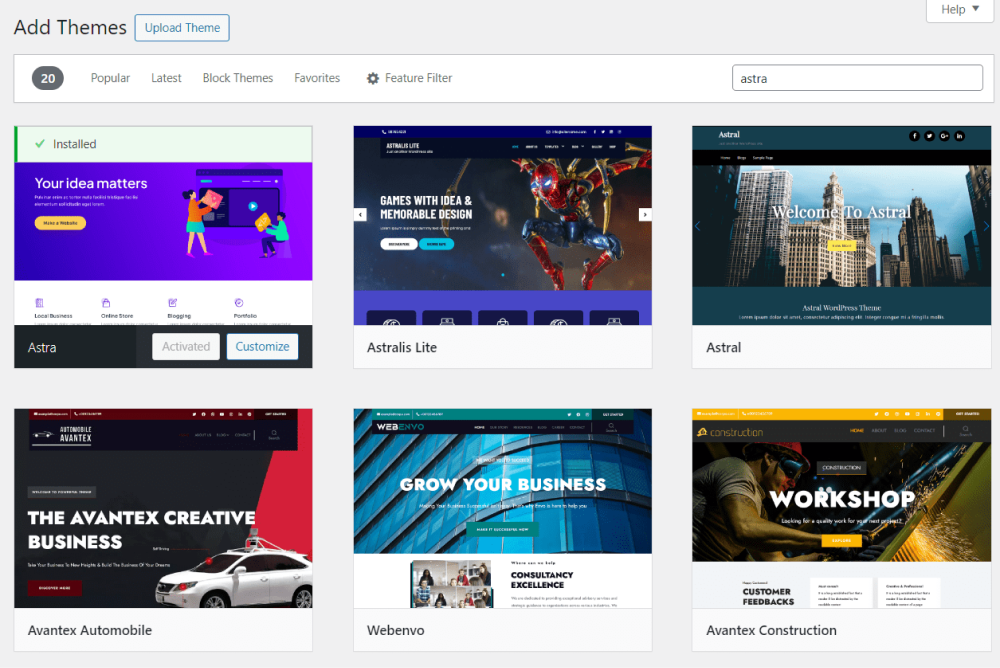Open the Webenvo theme thumbnail
The width and height of the screenshot is (1000, 668).
coord(503,508)
